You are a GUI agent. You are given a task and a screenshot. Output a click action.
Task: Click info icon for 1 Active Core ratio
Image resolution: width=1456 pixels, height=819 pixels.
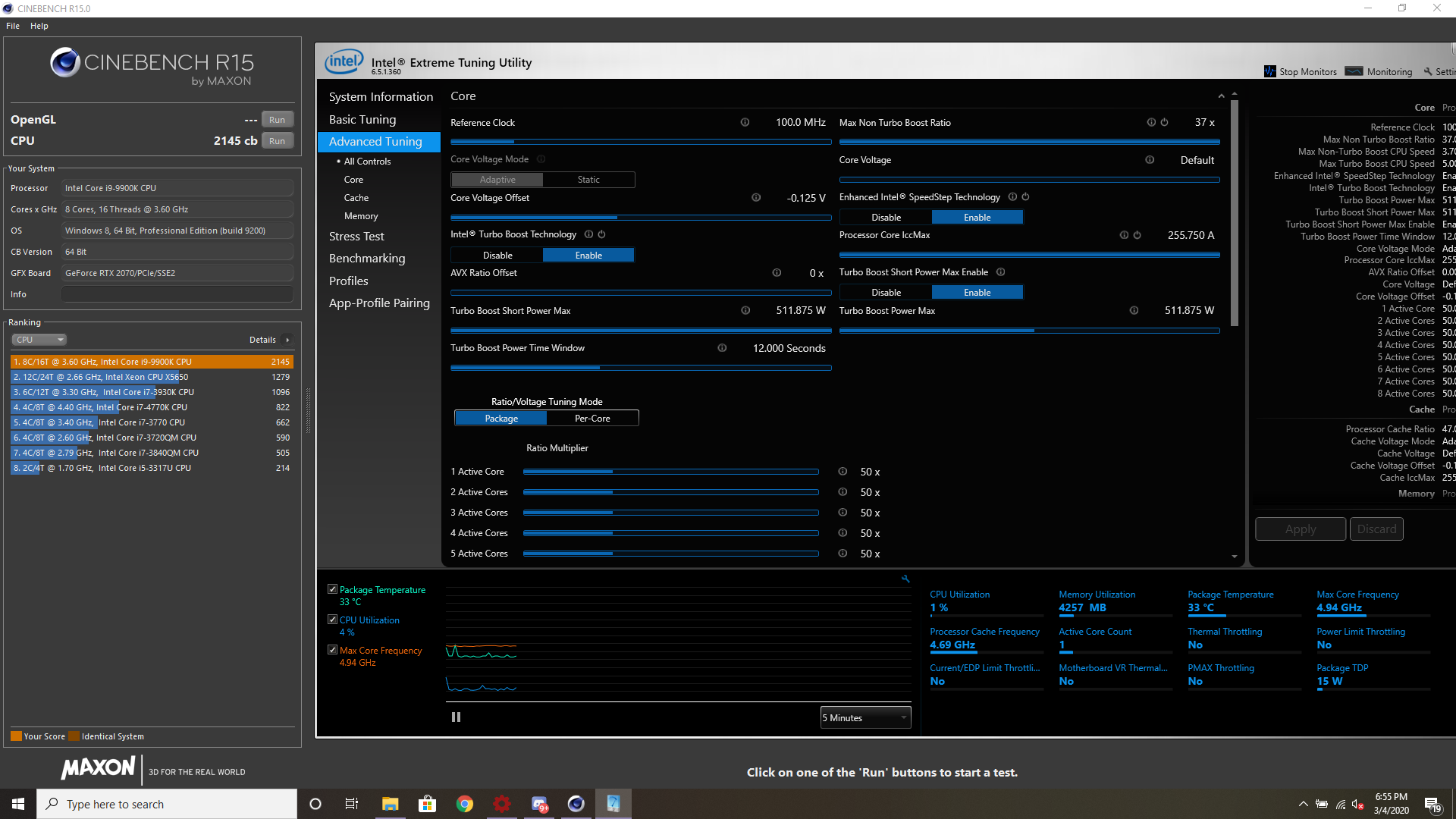[x=843, y=472]
